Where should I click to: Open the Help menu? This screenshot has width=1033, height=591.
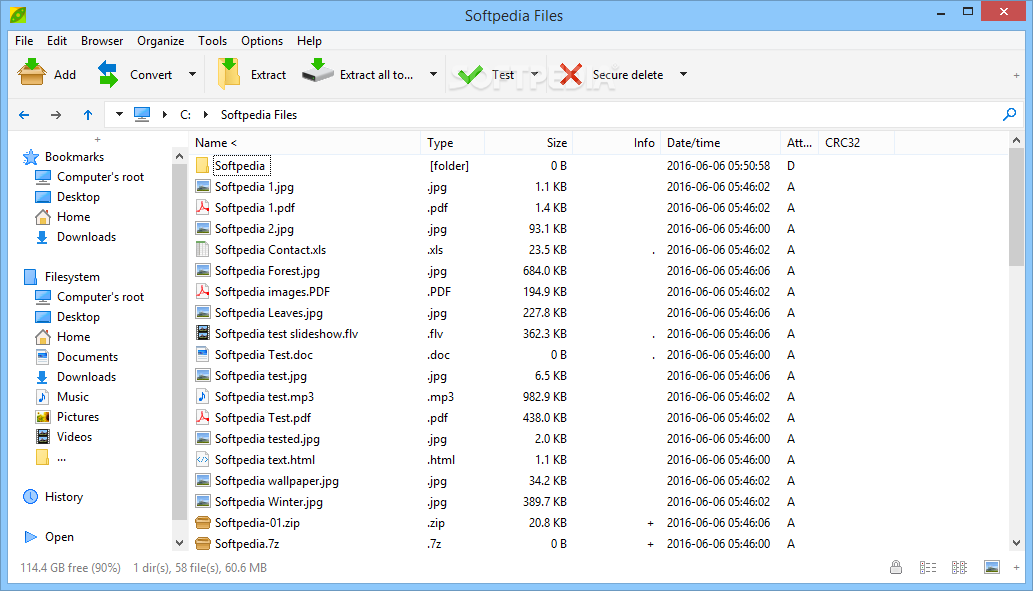(x=309, y=41)
